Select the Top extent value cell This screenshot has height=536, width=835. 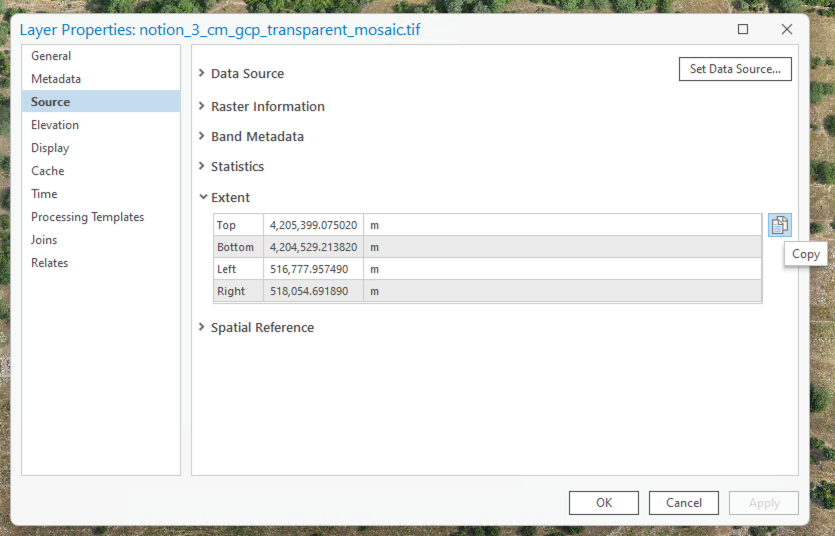coord(314,225)
